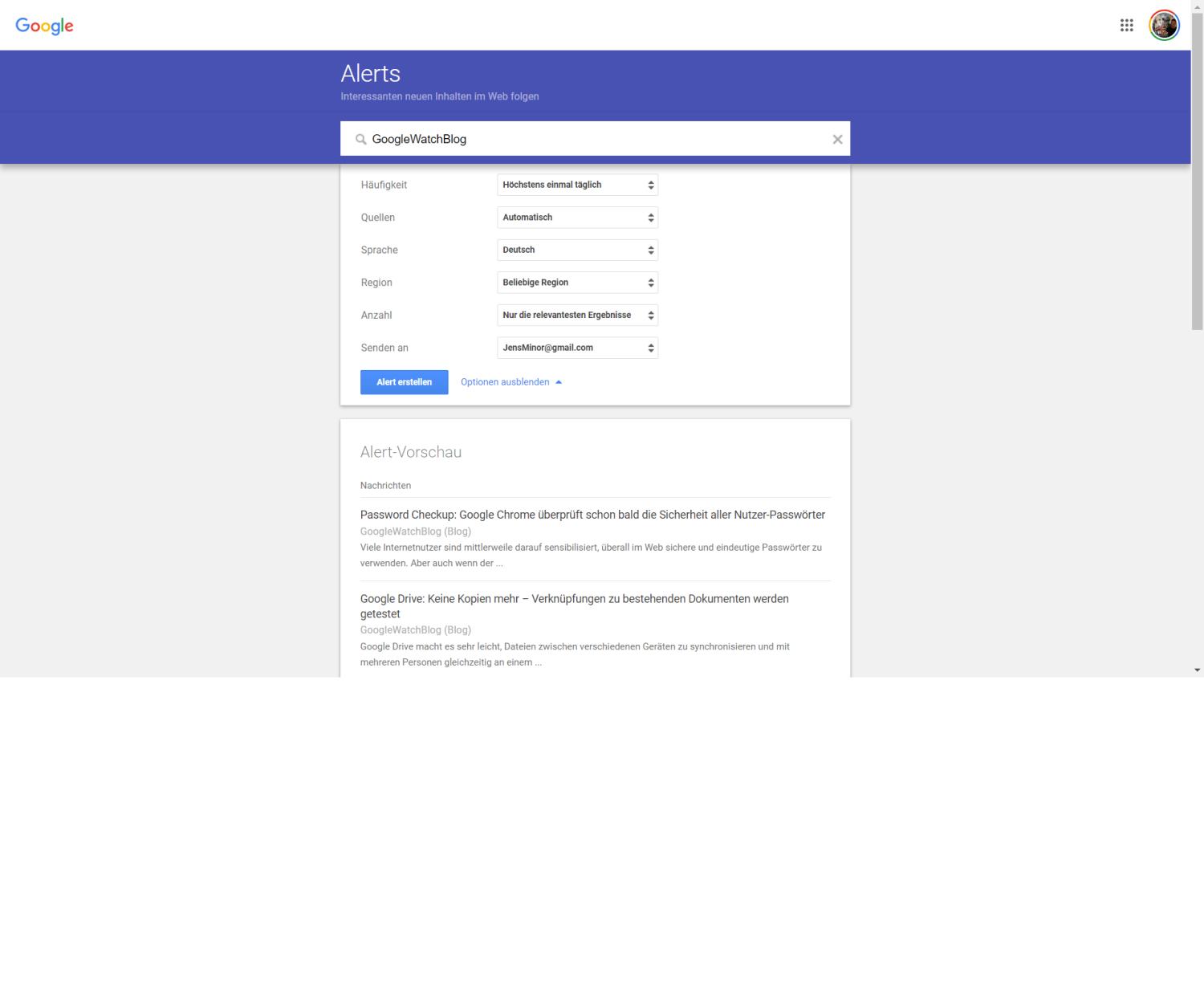Viewport: 1204px width, 994px height.
Task: Click the Alerts page title
Action: [x=370, y=74]
